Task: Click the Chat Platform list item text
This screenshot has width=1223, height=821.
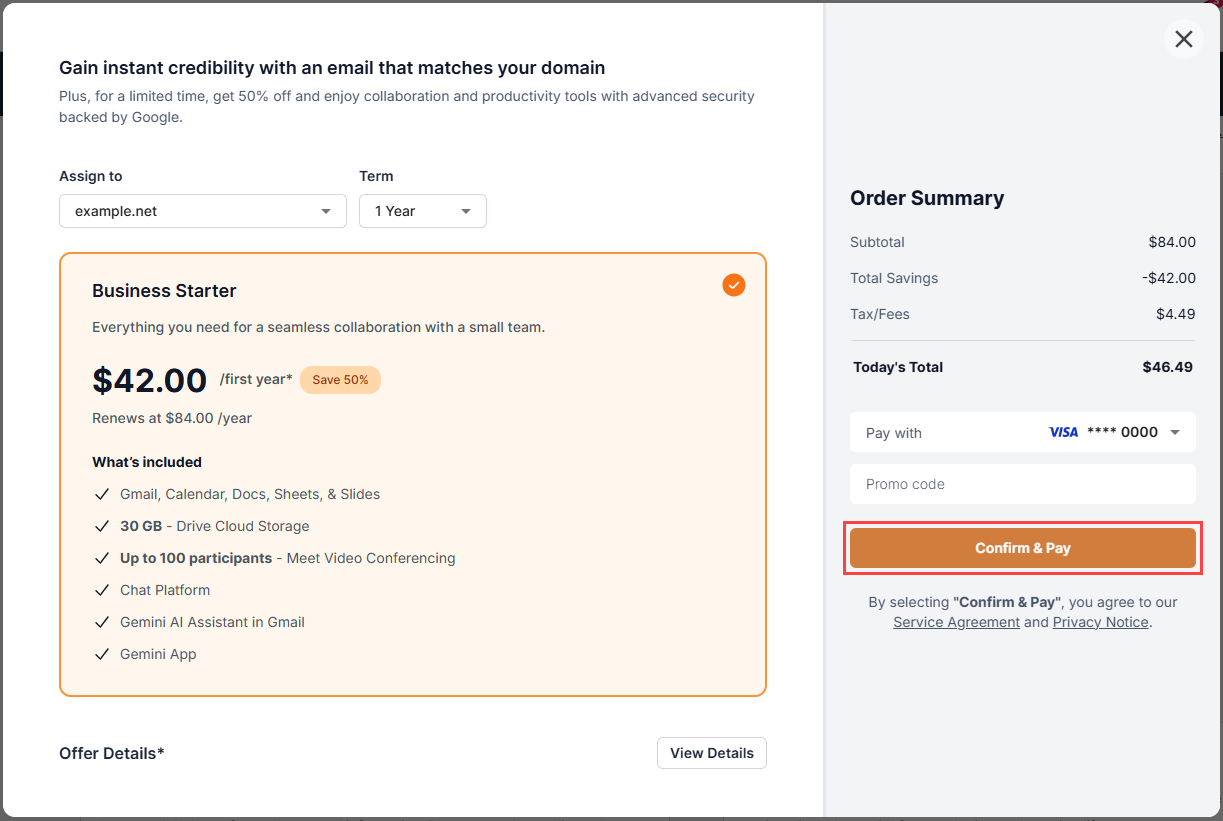Action: click(x=165, y=590)
